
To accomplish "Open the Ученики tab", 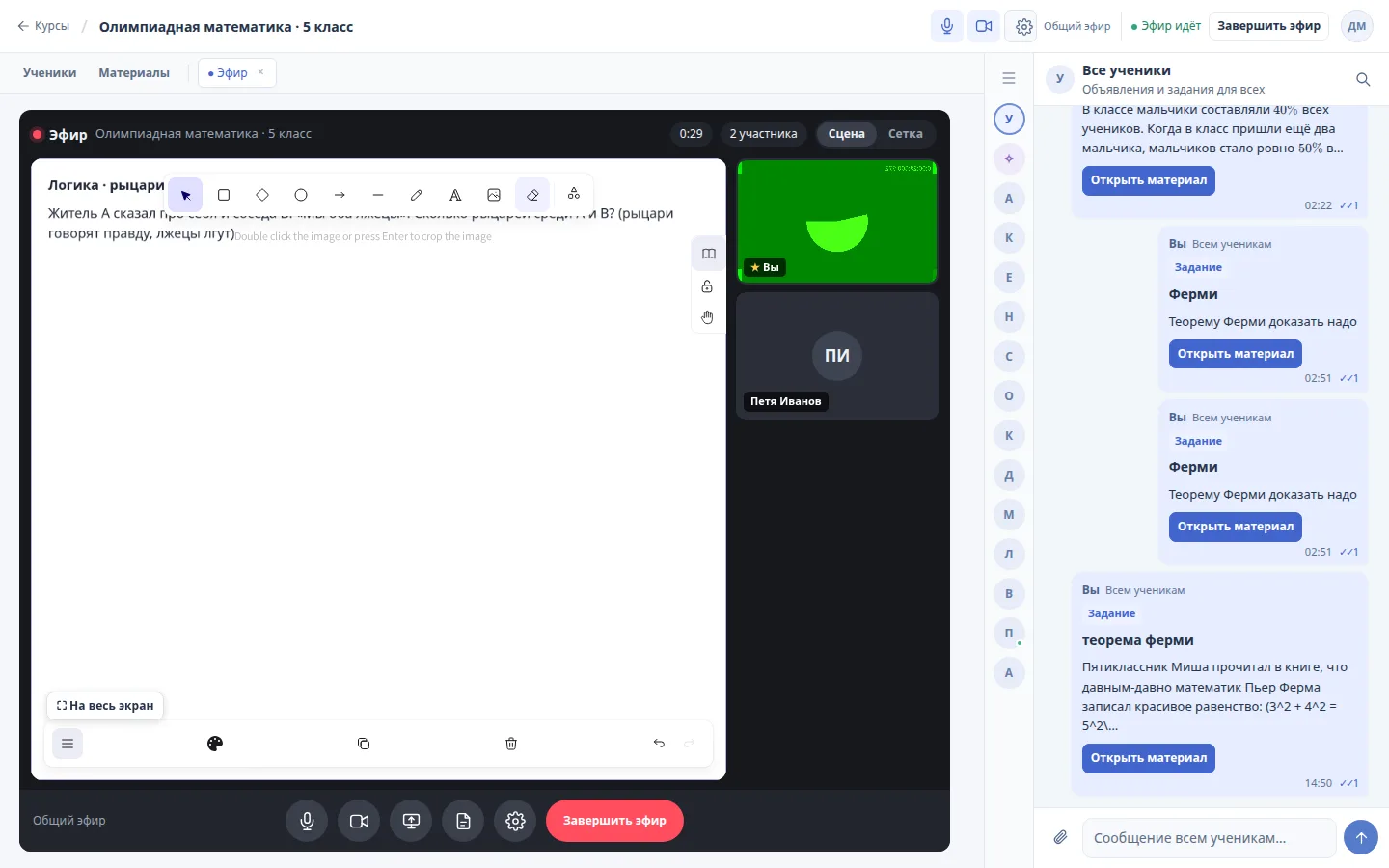I will 49,73.
